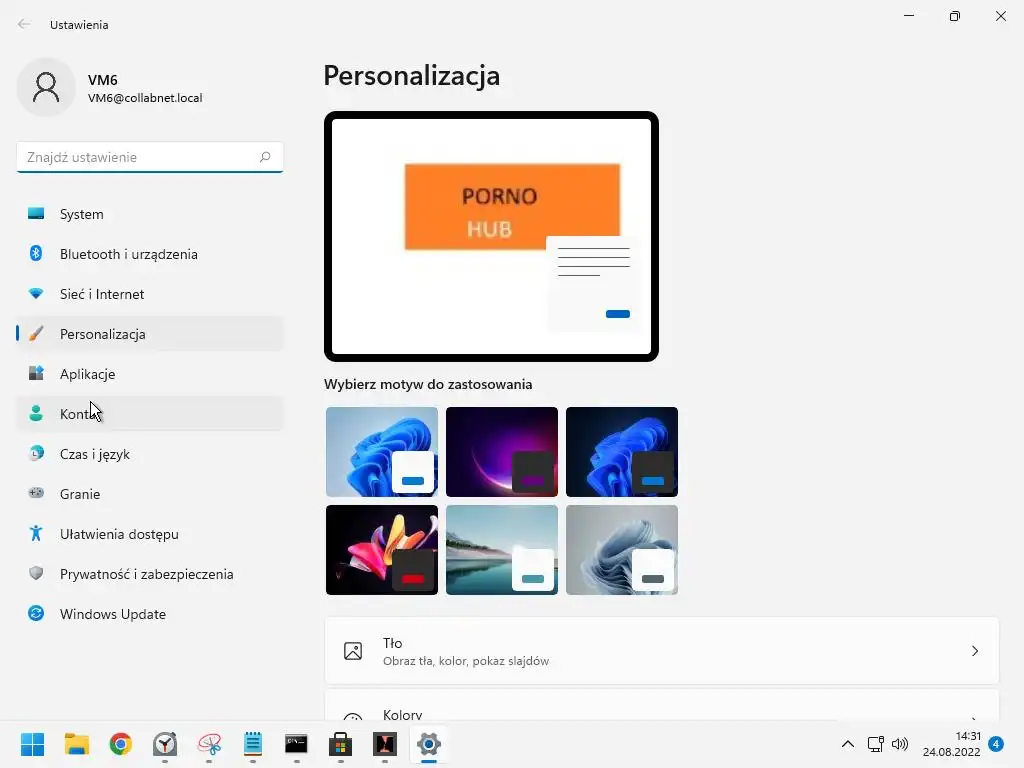The image size is (1024, 768).
Task: Click the Konta person icon
Action: point(36,413)
